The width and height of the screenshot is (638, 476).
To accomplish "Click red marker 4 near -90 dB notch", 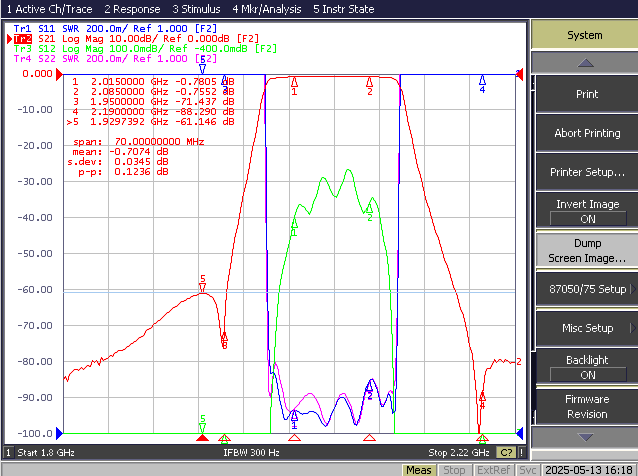I will (x=482, y=400).
